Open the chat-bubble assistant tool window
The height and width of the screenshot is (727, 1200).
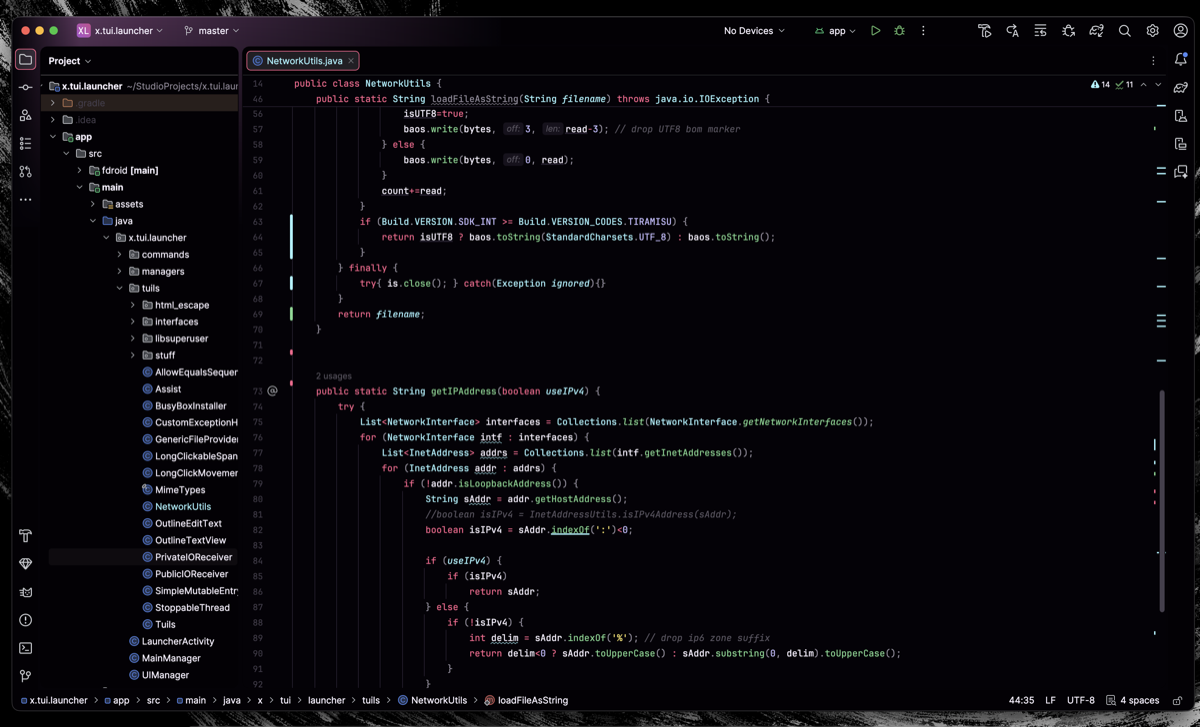(1181, 172)
